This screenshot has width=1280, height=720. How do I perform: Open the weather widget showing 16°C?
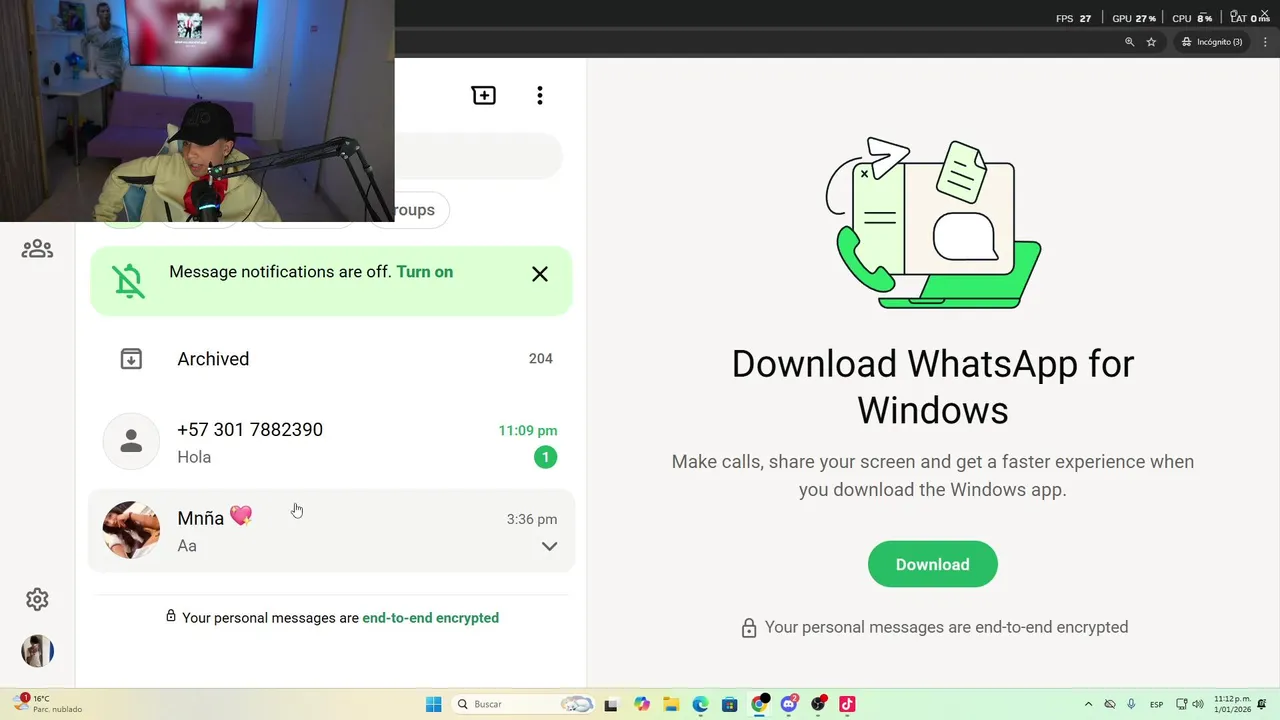coord(48,704)
